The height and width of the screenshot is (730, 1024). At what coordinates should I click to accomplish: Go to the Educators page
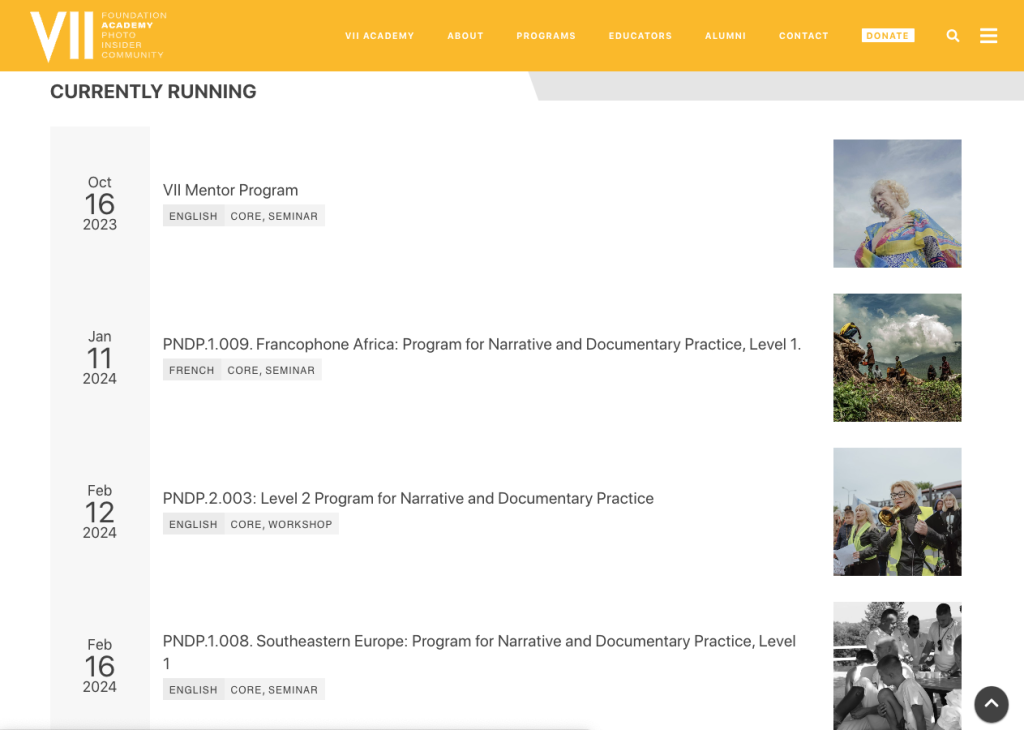[640, 36]
